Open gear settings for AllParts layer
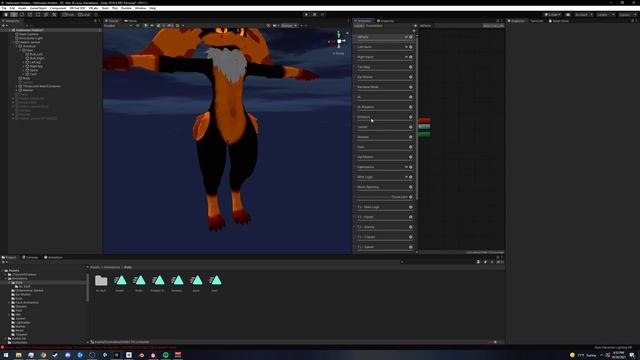Viewport: 640px width, 360px height. [411, 37]
